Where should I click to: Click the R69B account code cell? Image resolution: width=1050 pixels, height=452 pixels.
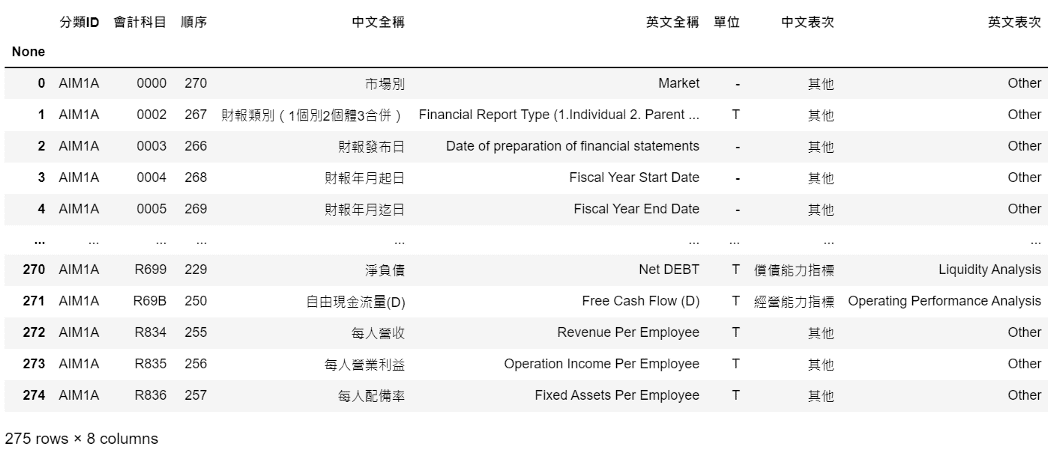[151, 301]
